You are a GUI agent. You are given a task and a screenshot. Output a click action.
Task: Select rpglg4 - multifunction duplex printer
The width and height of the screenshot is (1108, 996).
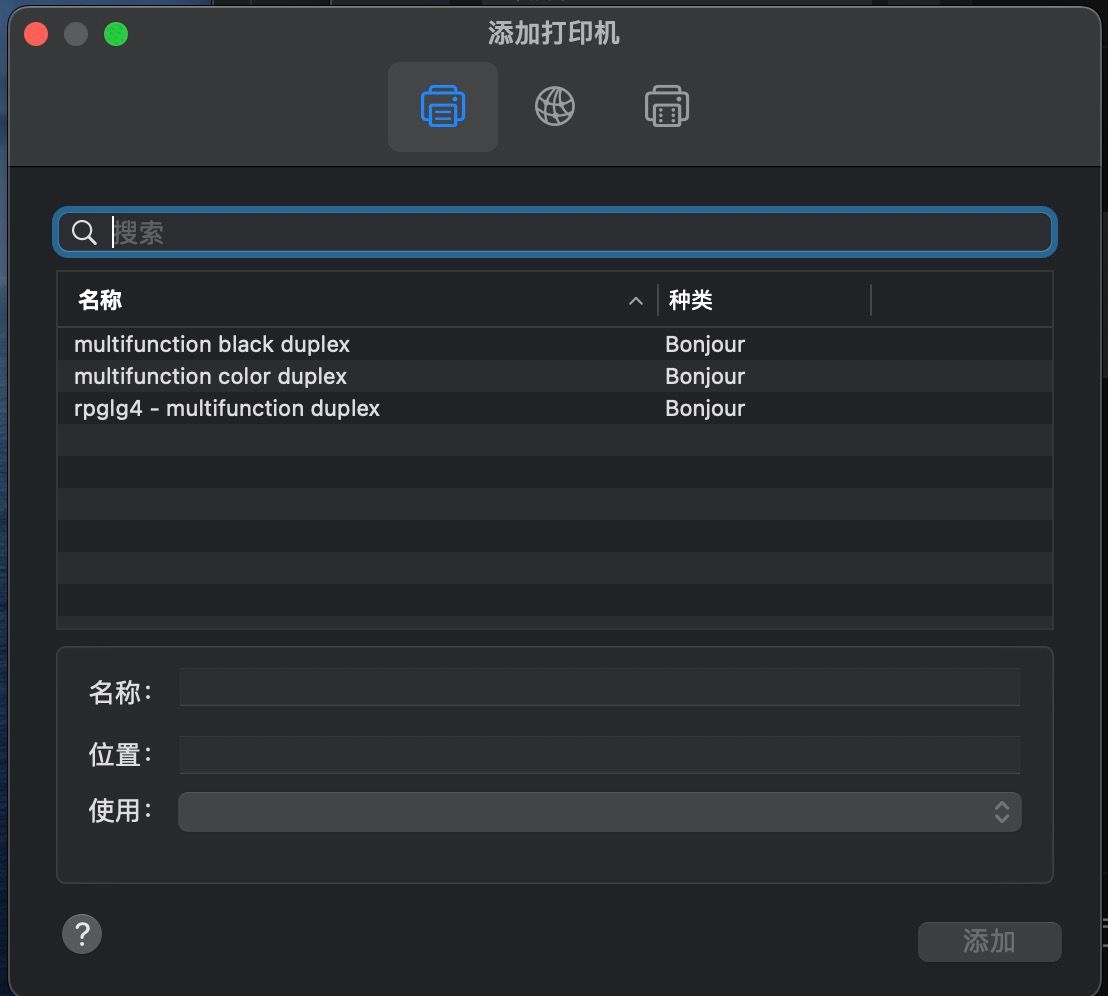tap(555, 408)
